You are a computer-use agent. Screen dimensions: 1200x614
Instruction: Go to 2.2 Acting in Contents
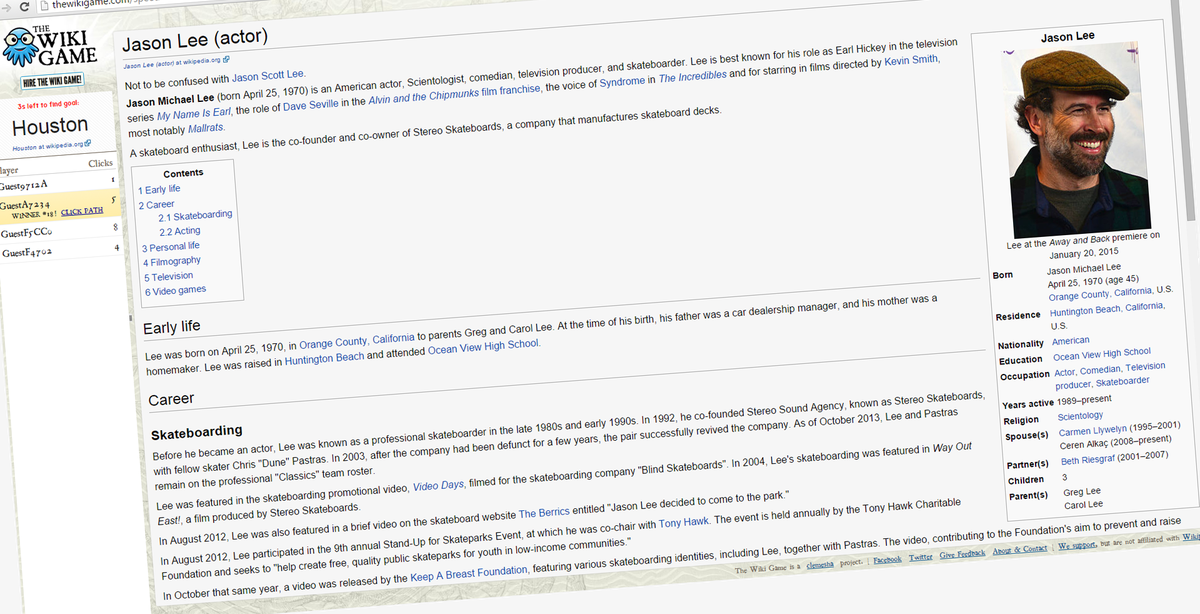[180, 231]
